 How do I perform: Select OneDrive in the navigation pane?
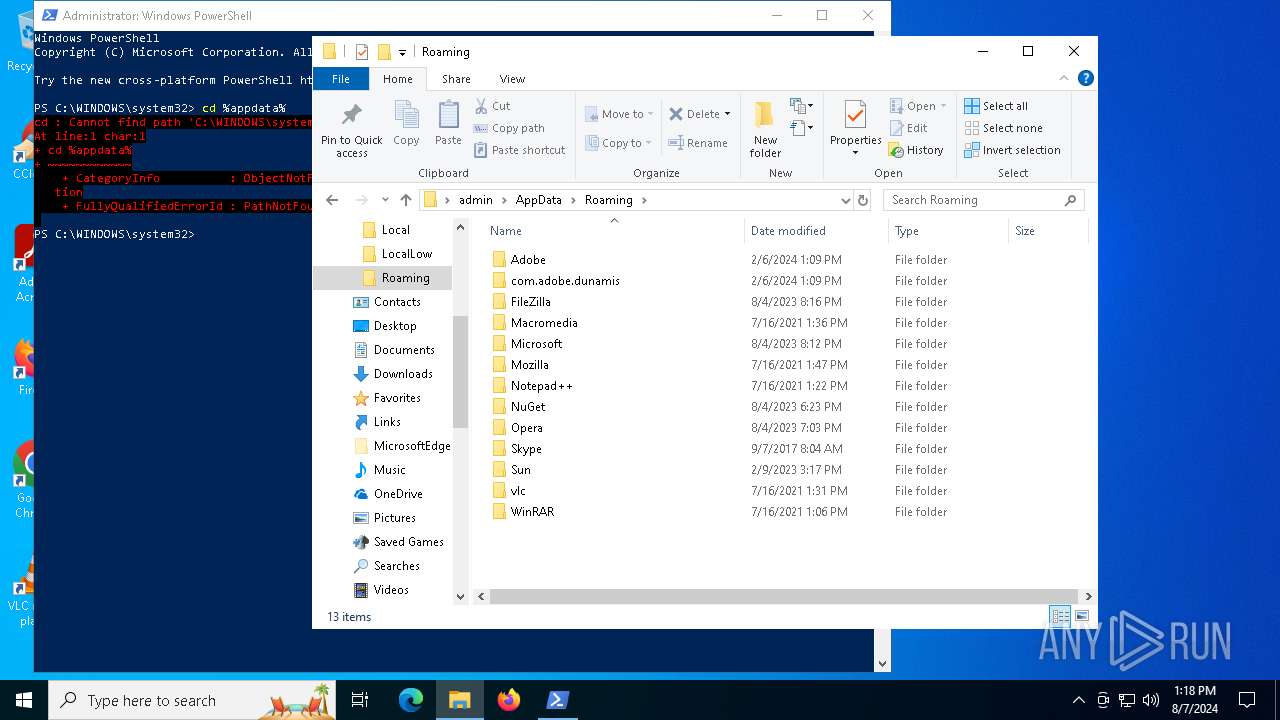coord(388,494)
